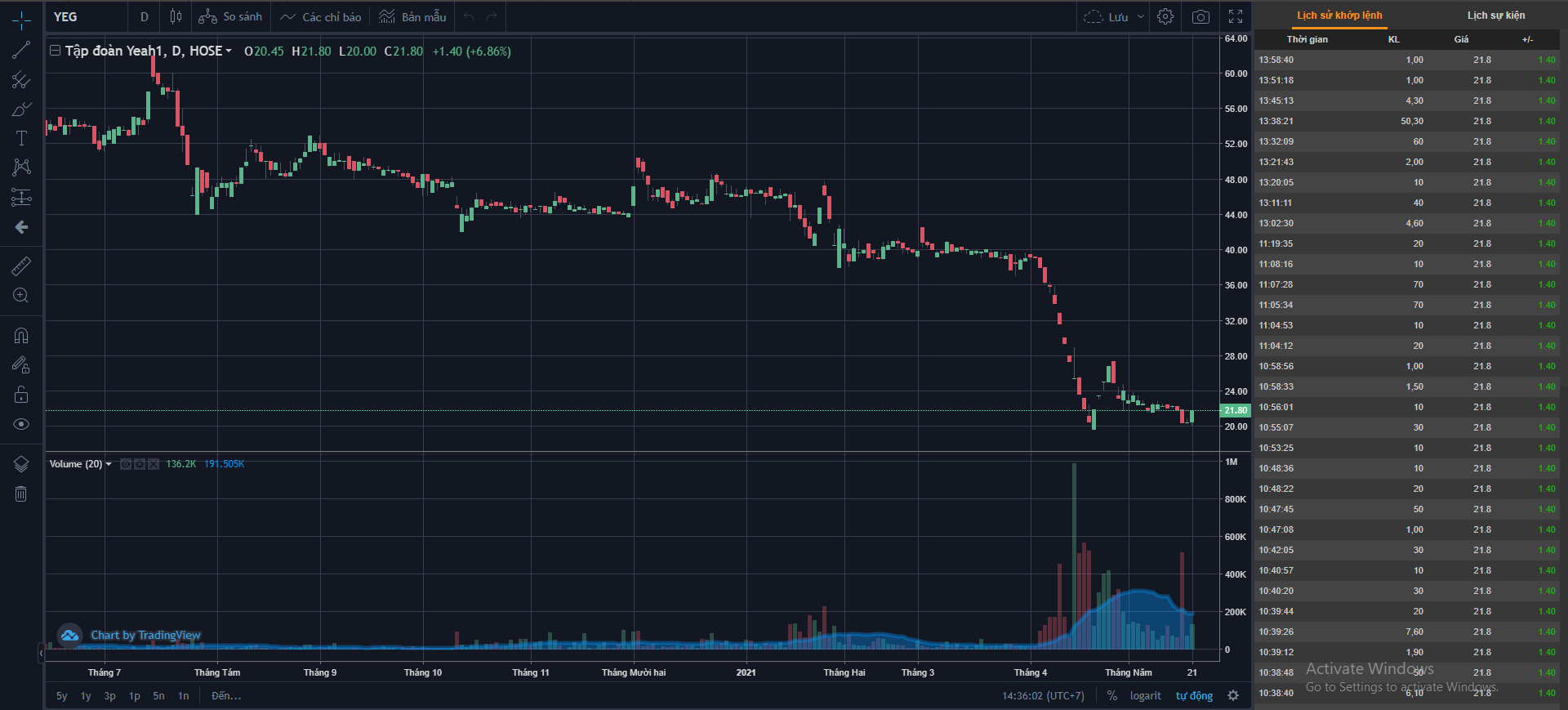The width and height of the screenshot is (1568, 710).
Task: Enter fullscreen chart mode
Action: click(1236, 17)
